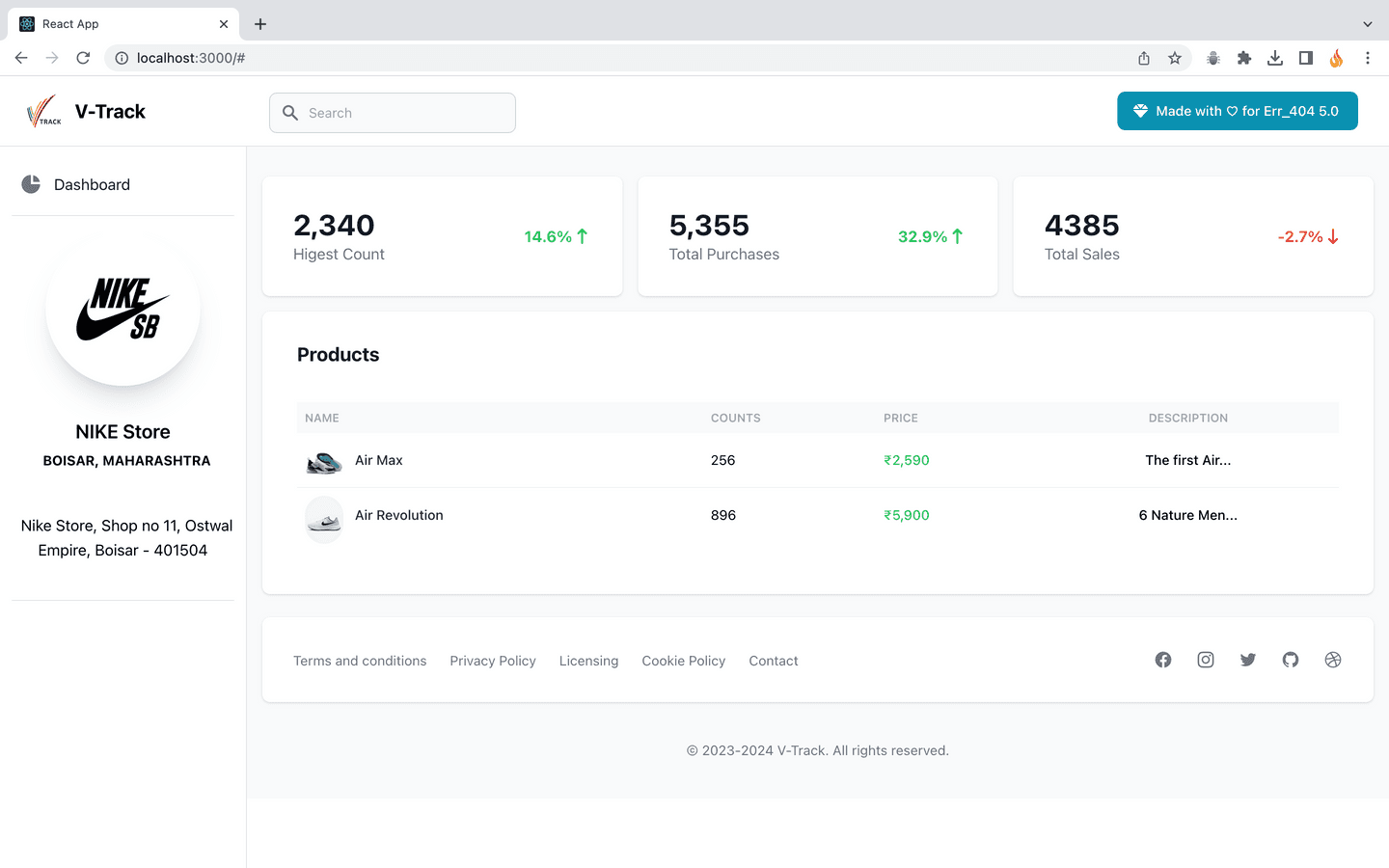The width and height of the screenshot is (1389, 868).
Task: Click the Nike SB store logo
Action: coord(123,309)
